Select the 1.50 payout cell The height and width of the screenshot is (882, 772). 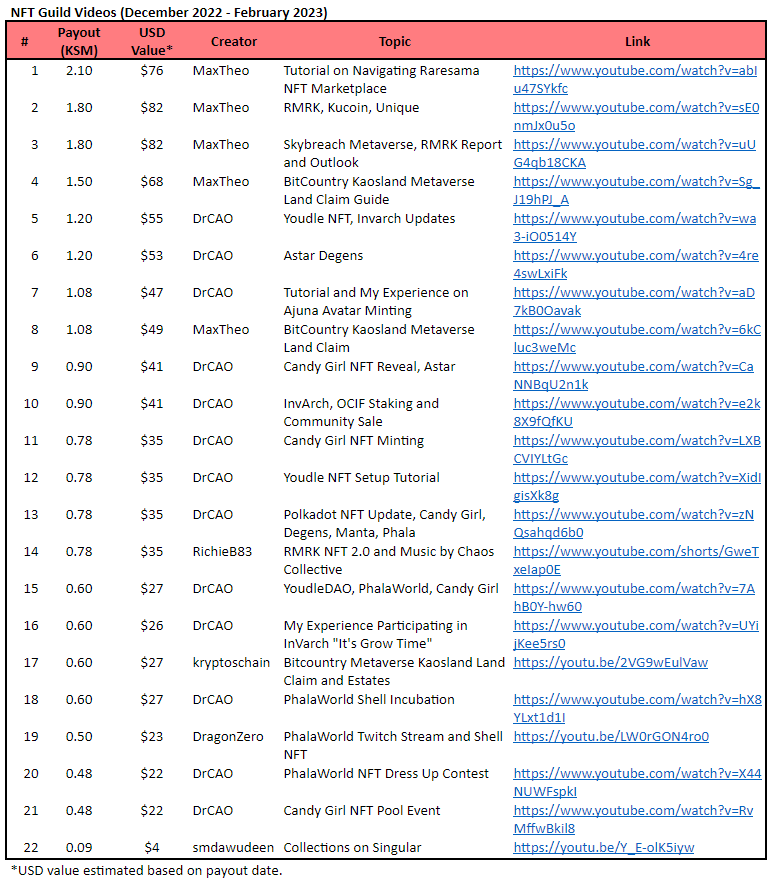click(x=79, y=182)
